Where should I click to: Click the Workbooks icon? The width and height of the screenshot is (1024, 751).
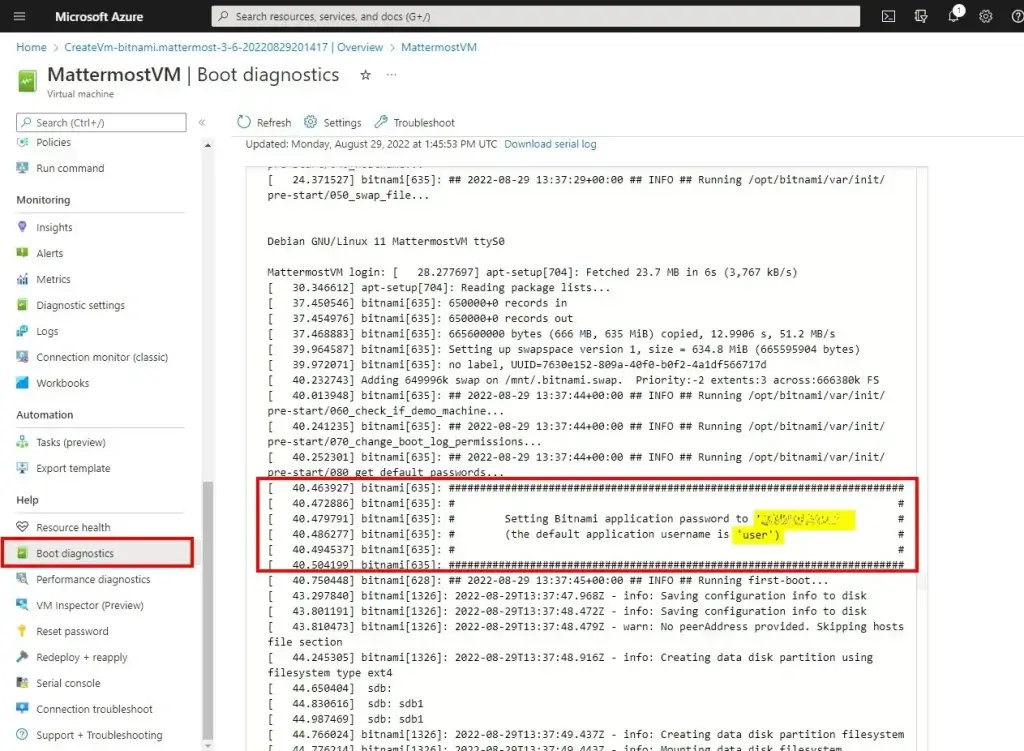click(22, 383)
